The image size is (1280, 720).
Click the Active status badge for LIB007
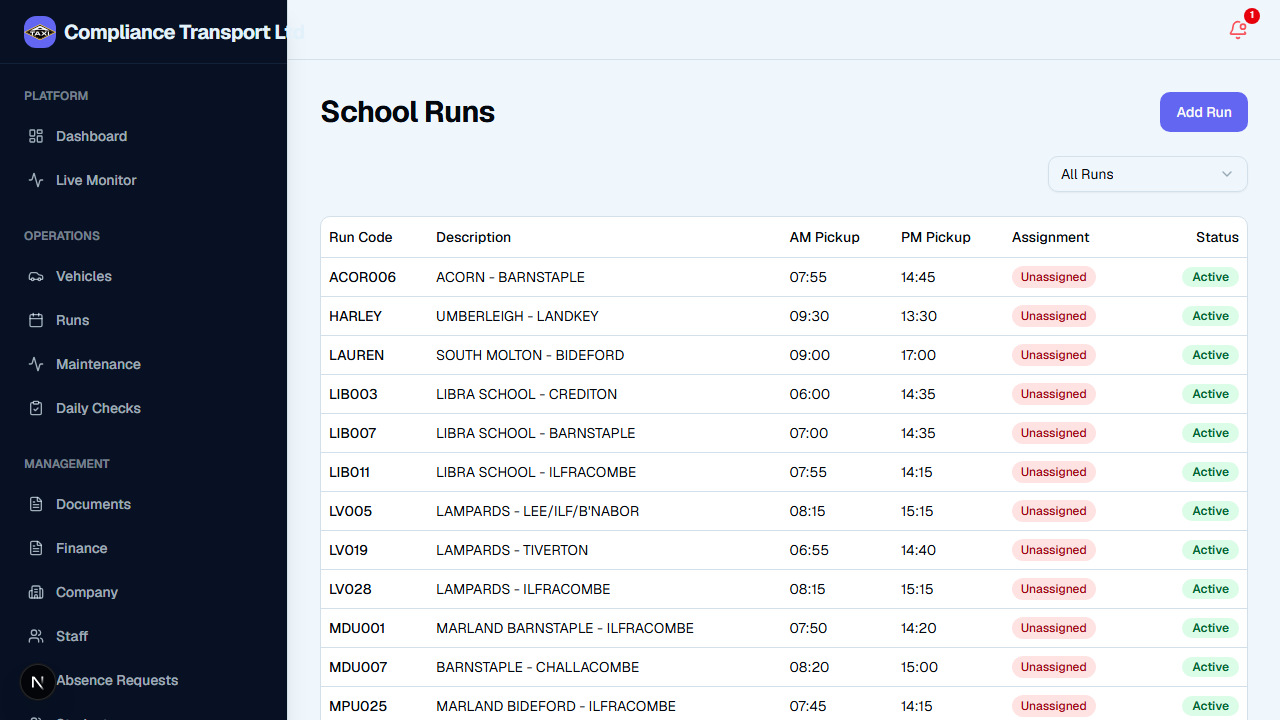pos(1211,433)
